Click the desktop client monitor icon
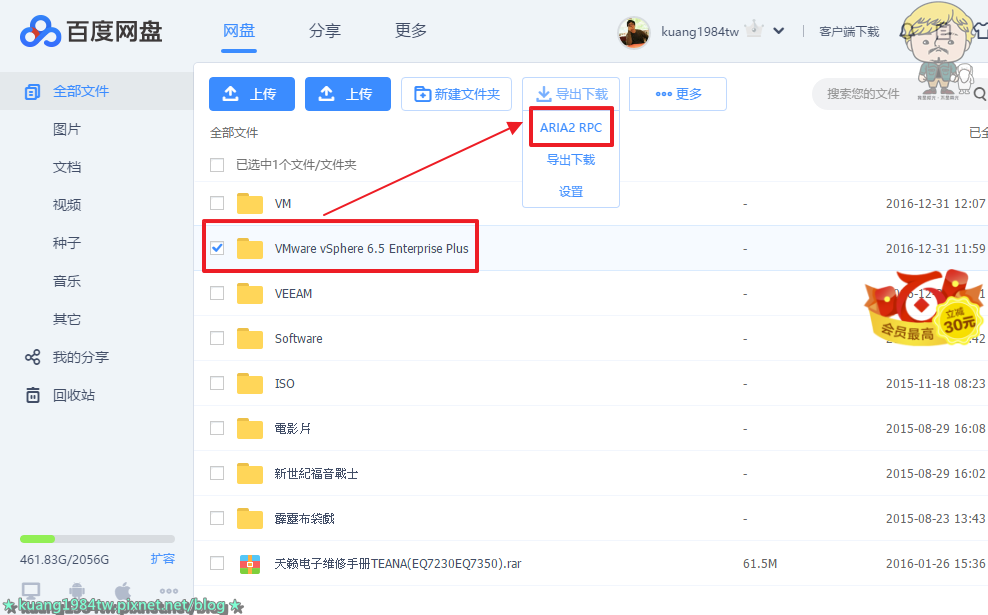 click(x=31, y=591)
